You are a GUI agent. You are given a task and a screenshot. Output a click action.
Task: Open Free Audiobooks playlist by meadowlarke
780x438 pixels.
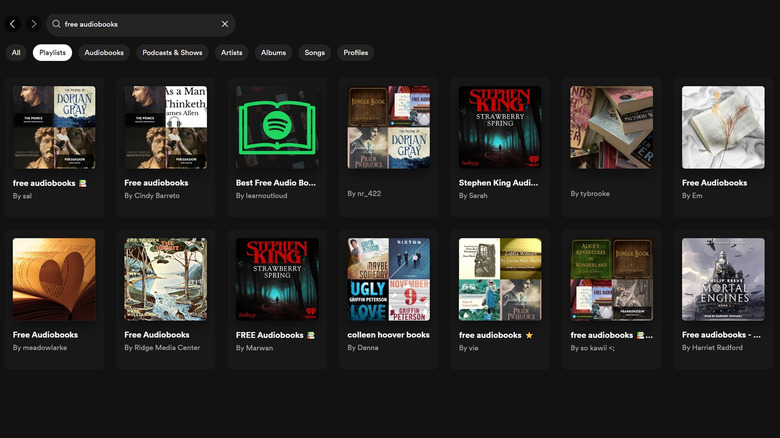click(54, 279)
